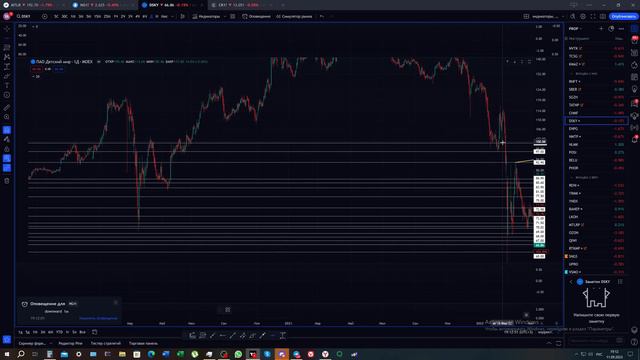This screenshot has height=360, width=640.
Task: Open the Редактор Pine tab
Action: [70, 343]
